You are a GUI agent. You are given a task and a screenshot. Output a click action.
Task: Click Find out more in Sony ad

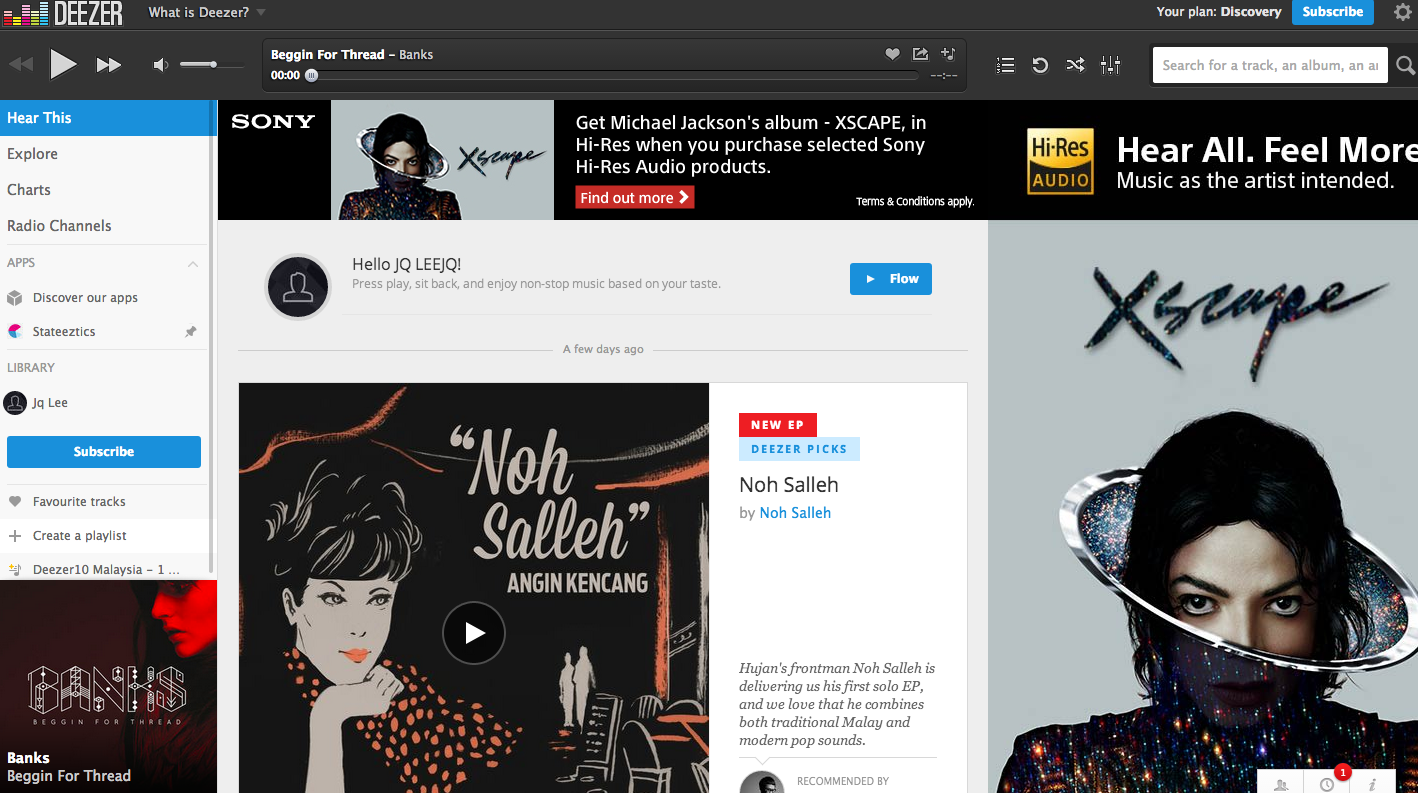pos(635,198)
